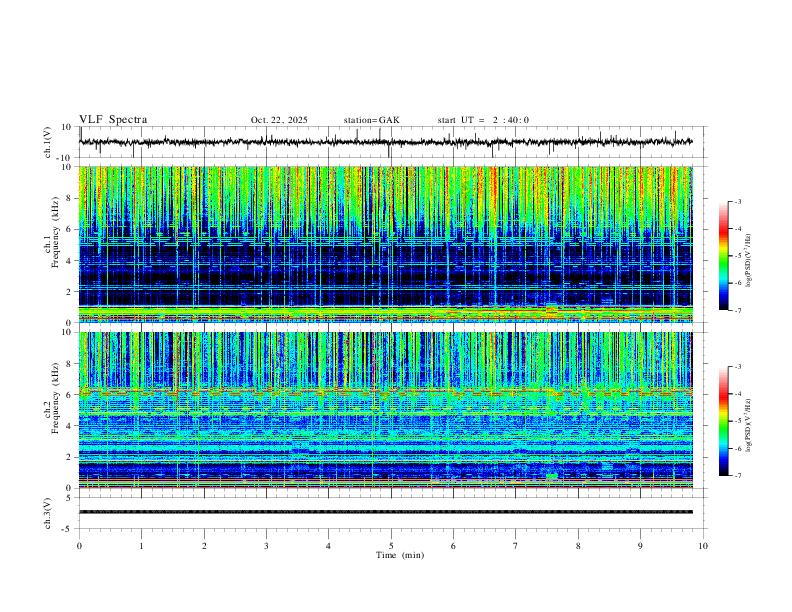The height and width of the screenshot is (612, 792).
Task: Click the "Time (min)" axis title
Action: click(400, 555)
